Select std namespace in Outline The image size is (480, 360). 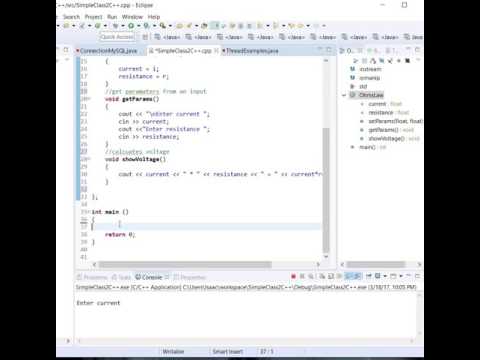click(363, 86)
